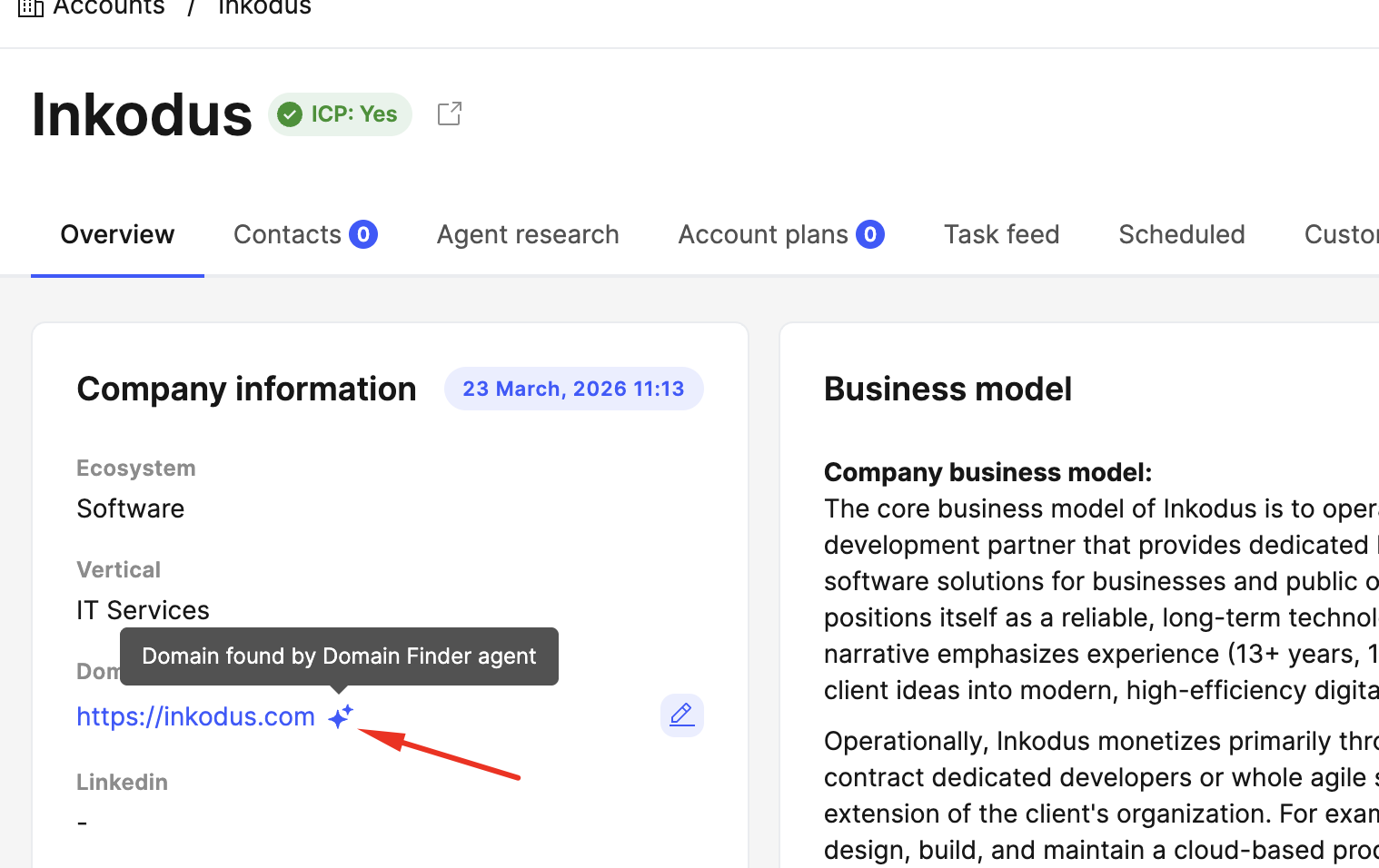Click the Business model heading
1379x868 pixels.
tap(947, 389)
